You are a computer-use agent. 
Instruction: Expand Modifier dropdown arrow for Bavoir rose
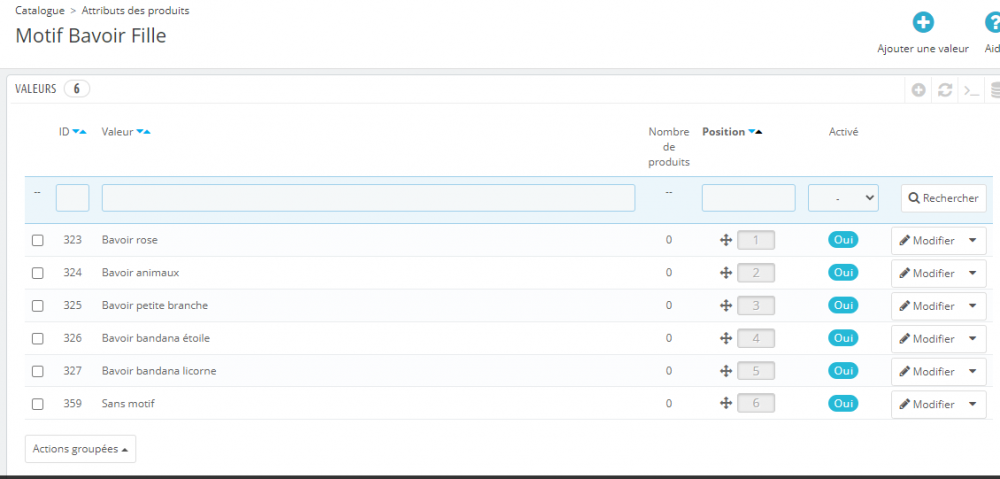[973, 240]
